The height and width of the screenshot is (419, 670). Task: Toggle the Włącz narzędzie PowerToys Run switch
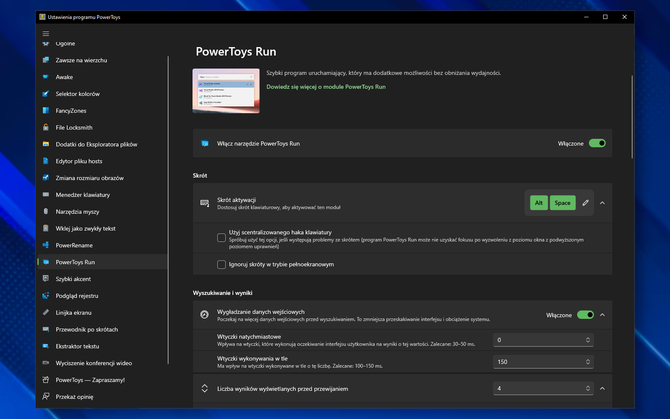[597, 144]
